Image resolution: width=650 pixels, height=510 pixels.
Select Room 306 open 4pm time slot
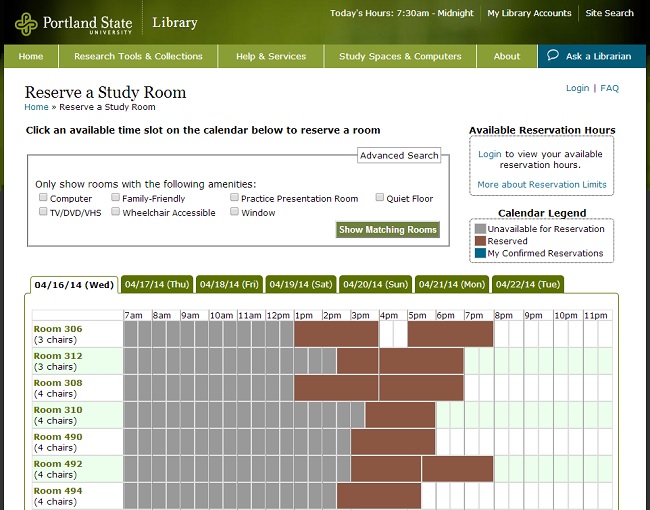pyautogui.click(x=386, y=334)
